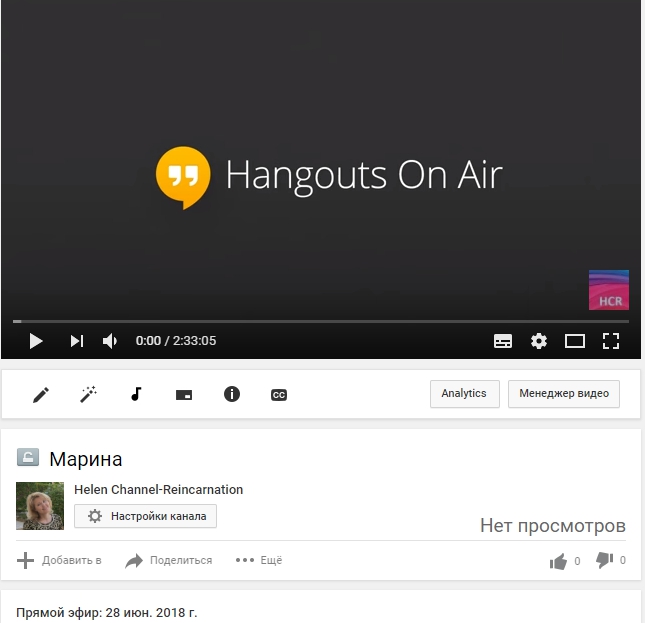645x623 pixels.
Task: Play the Hangouts On Air video
Action: (36, 341)
